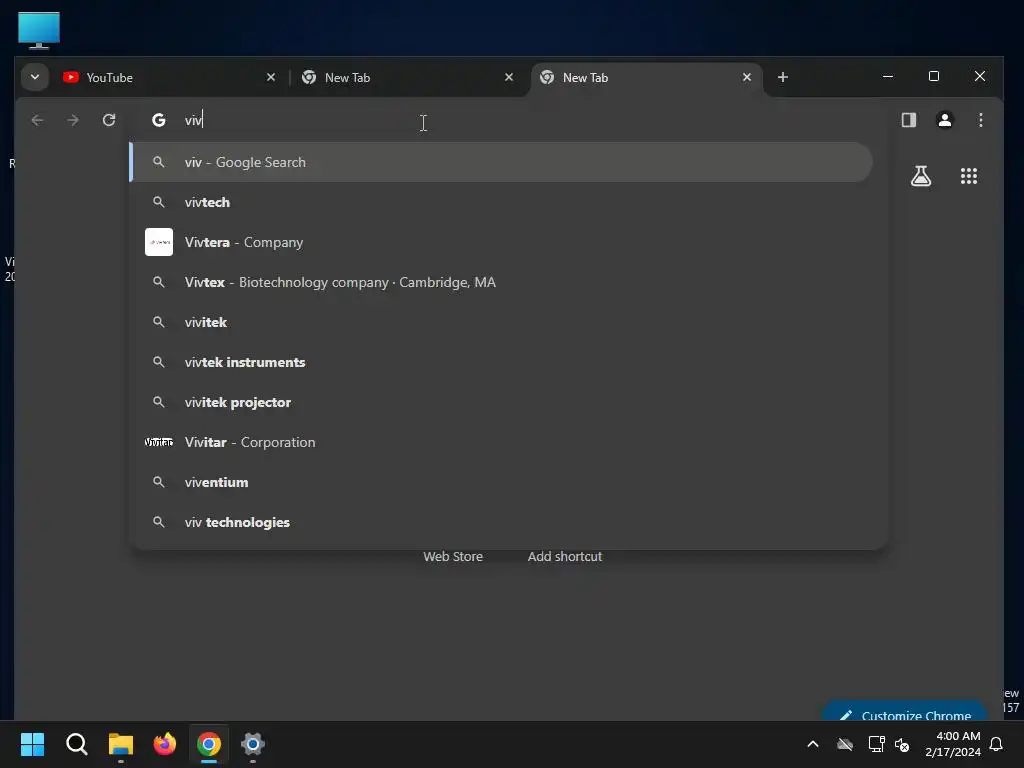Open the Windows Start menu
1024x768 pixels.
[x=32, y=744]
